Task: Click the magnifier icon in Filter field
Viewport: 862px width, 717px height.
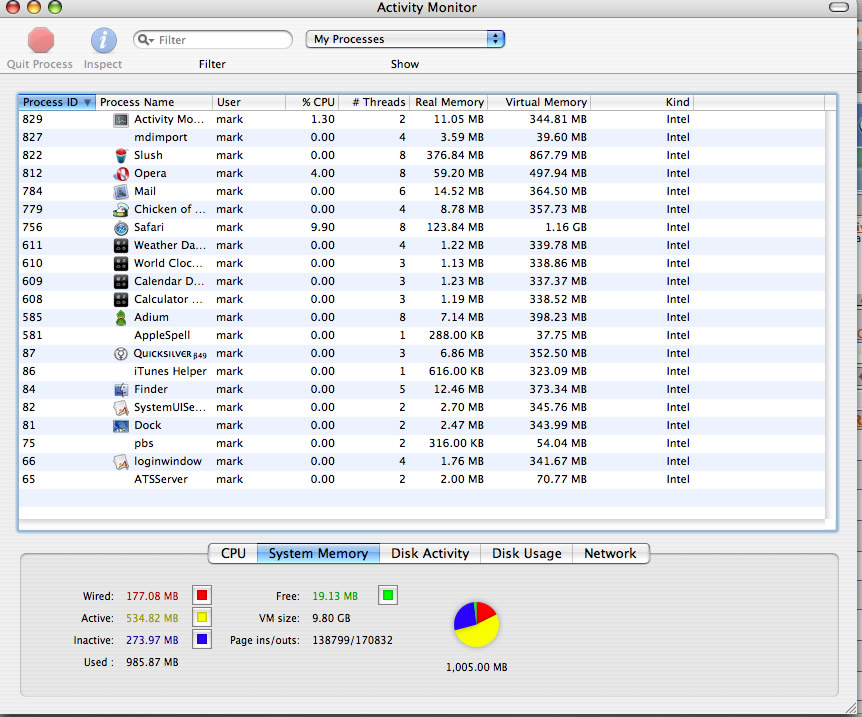Action: pos(145,40)
